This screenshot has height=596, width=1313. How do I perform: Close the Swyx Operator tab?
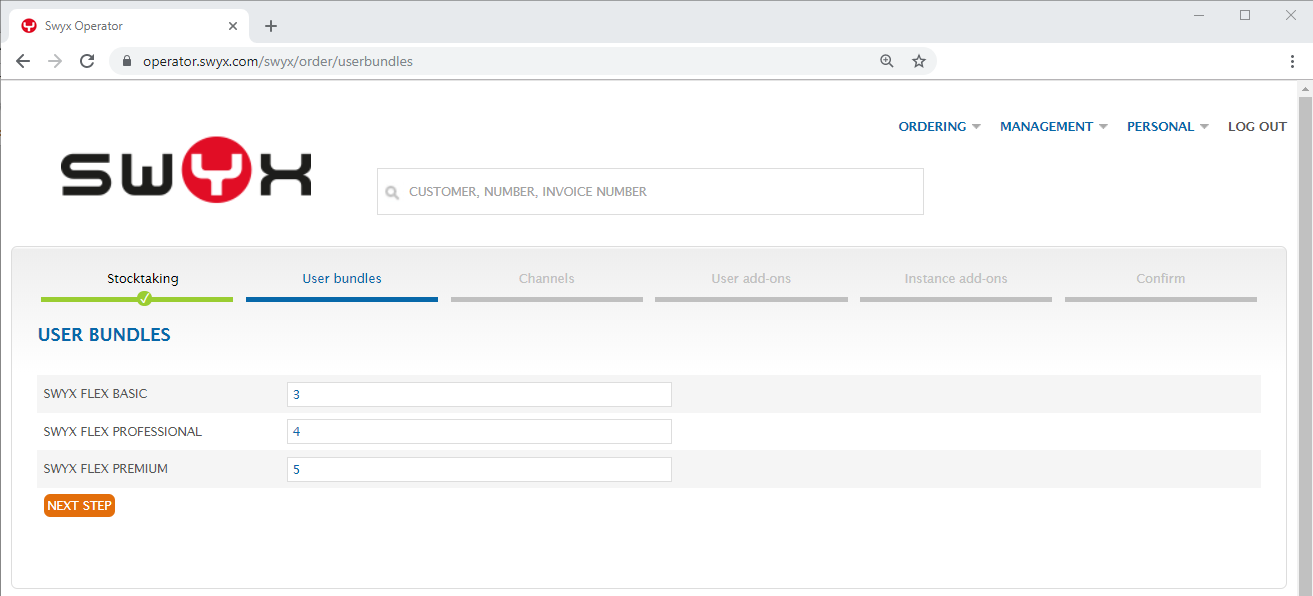[233, 26]
